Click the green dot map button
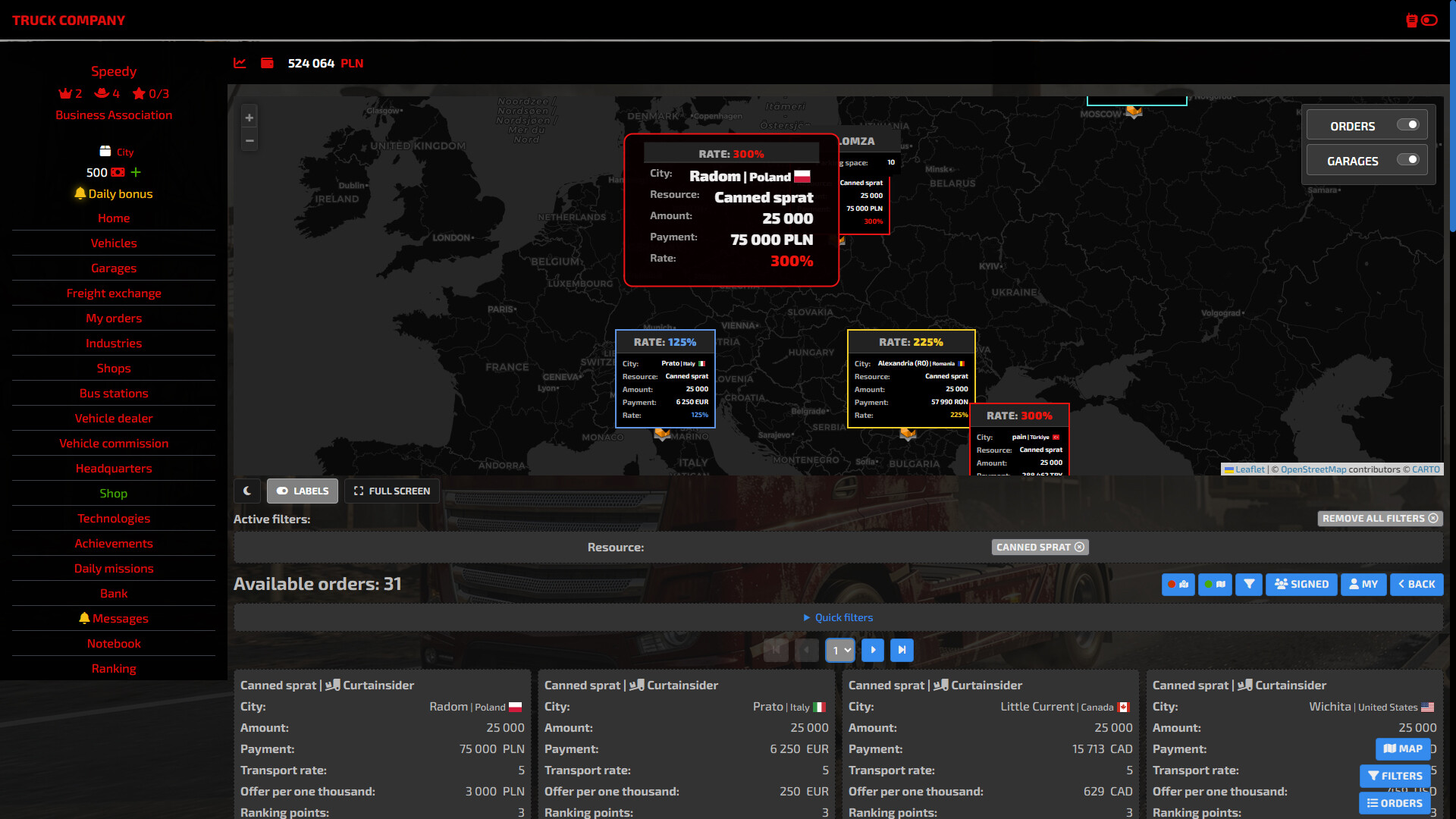The height and width of the screenshot is (819, 1456). pos(1214,584)
